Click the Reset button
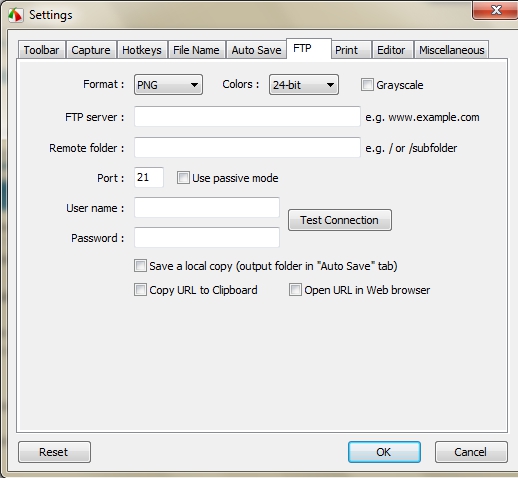518x478 pixels. tap(54, 452)
